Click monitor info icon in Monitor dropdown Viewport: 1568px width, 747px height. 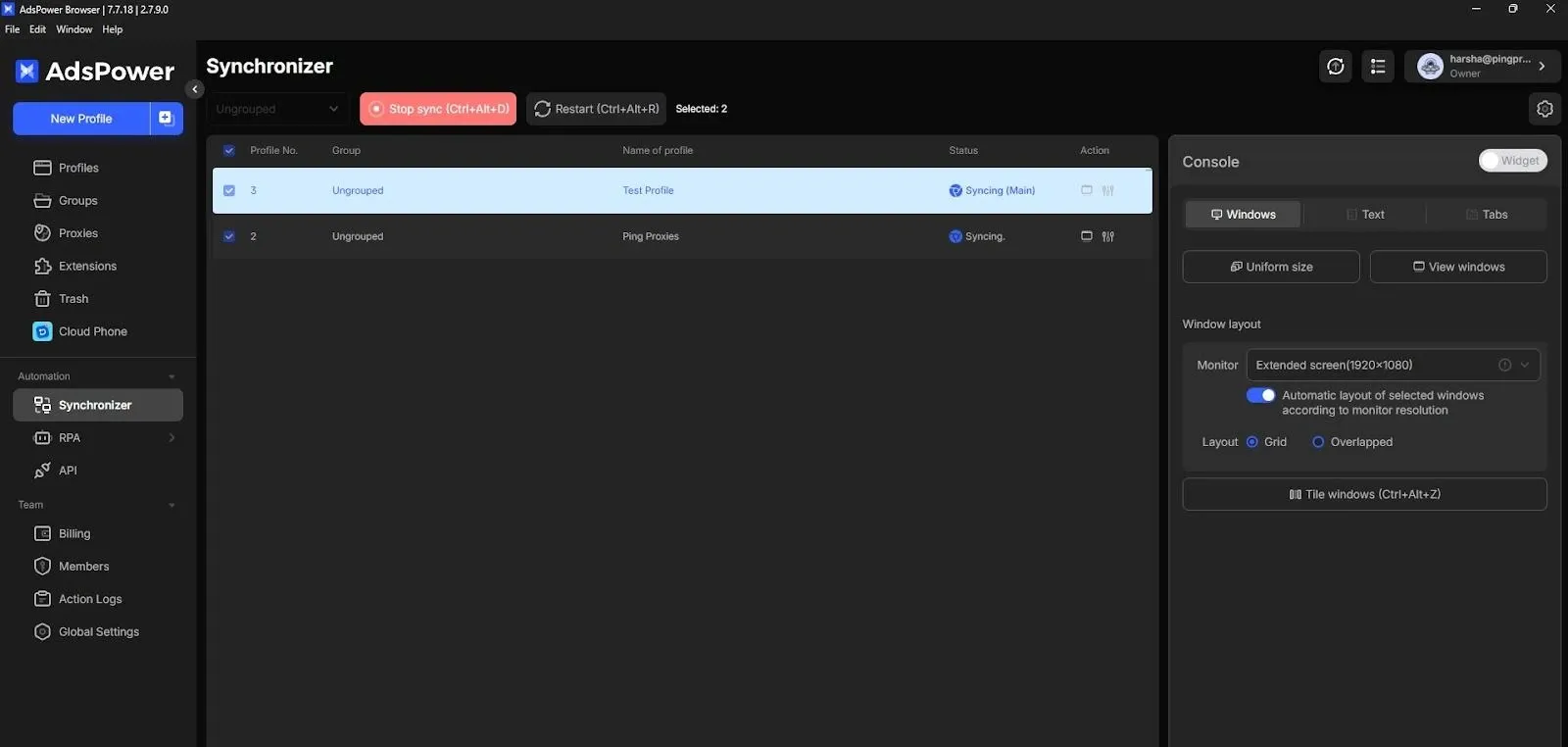click(x=1504, y=365)
